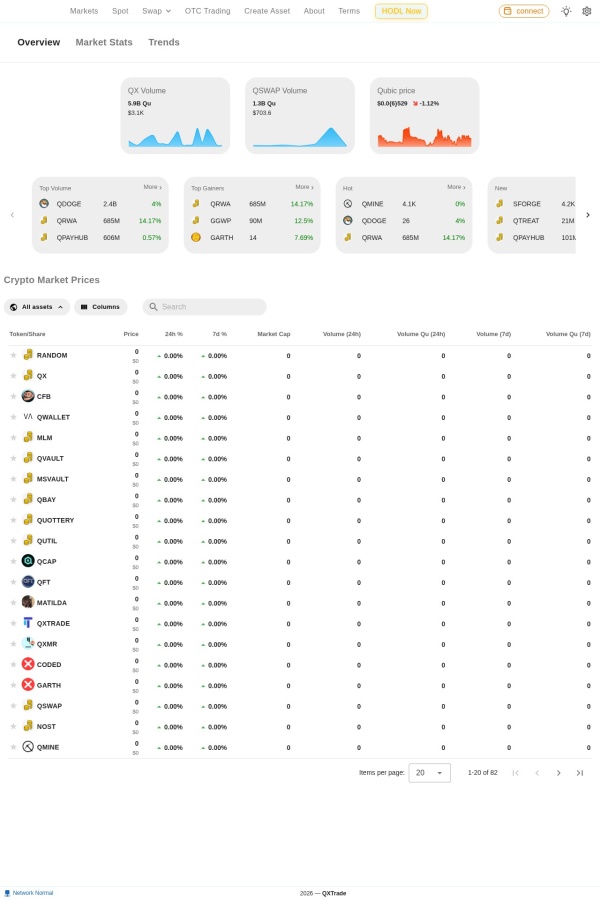The width and height of the screenshot is (600, 900).
Task: Favorite the QBAY token star
Action: pos(13,499)
